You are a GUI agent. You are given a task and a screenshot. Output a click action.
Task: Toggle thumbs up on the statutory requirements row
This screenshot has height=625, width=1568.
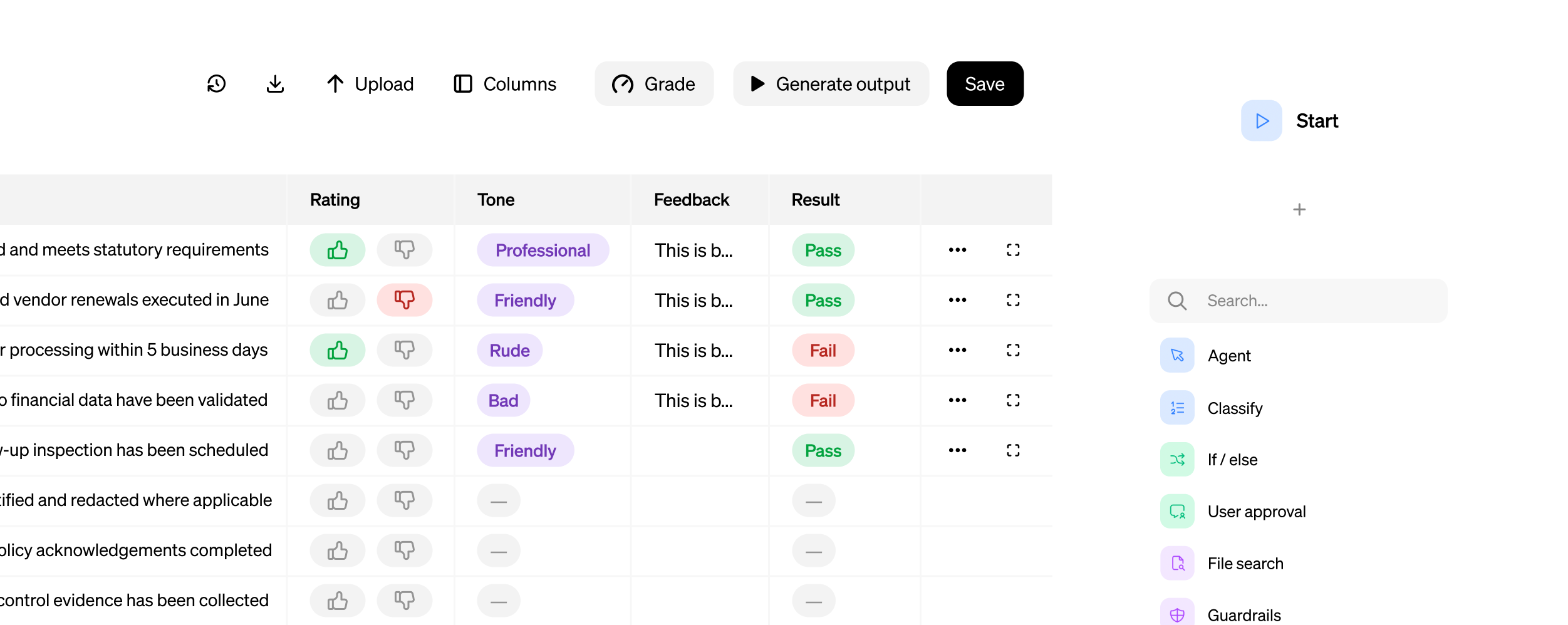(337, 250)
